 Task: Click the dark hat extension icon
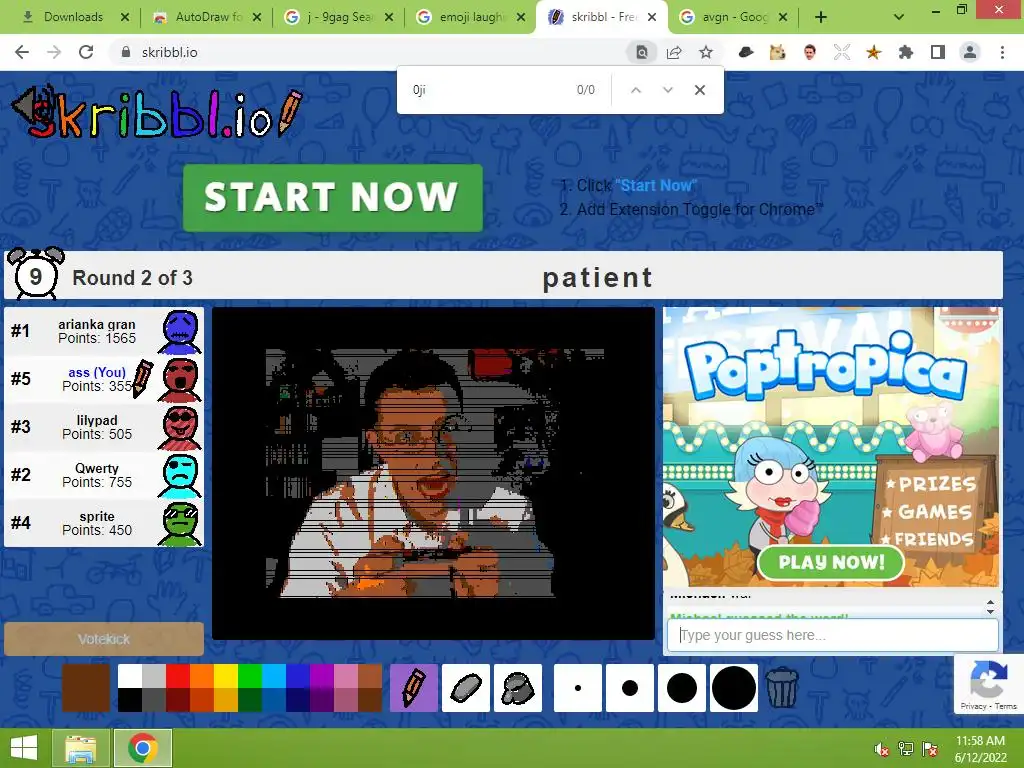[x=745, y=52]
